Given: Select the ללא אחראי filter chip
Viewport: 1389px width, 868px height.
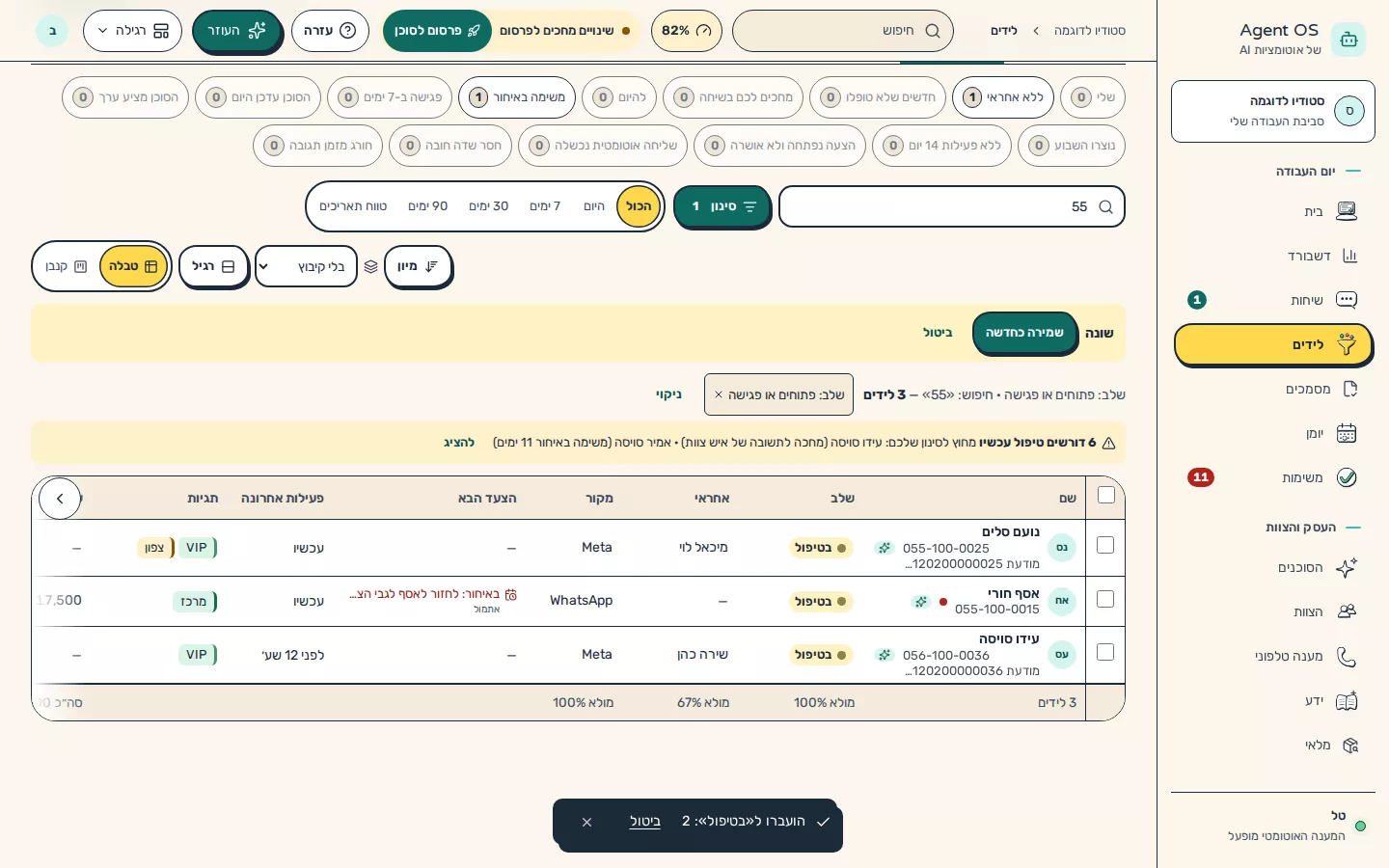Looking at the screenshot, I should [x=1003, y=97].
